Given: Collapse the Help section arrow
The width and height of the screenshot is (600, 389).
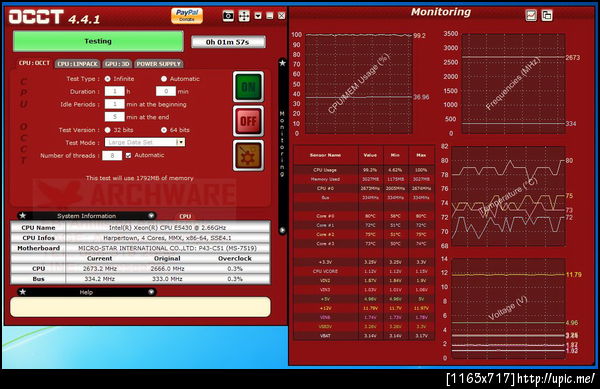Looking at the screenshot, I should tap(151, 292).
